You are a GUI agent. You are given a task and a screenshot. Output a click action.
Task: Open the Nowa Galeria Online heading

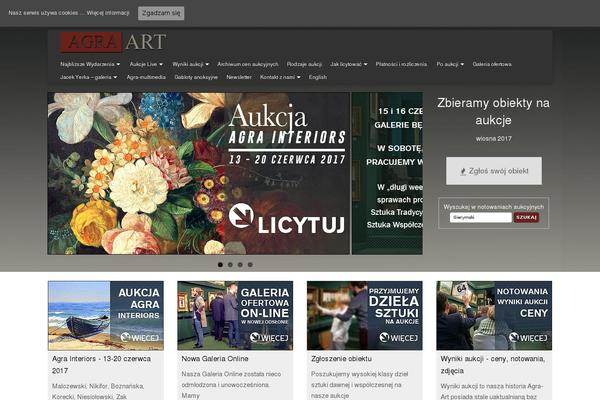pos(215,359)
